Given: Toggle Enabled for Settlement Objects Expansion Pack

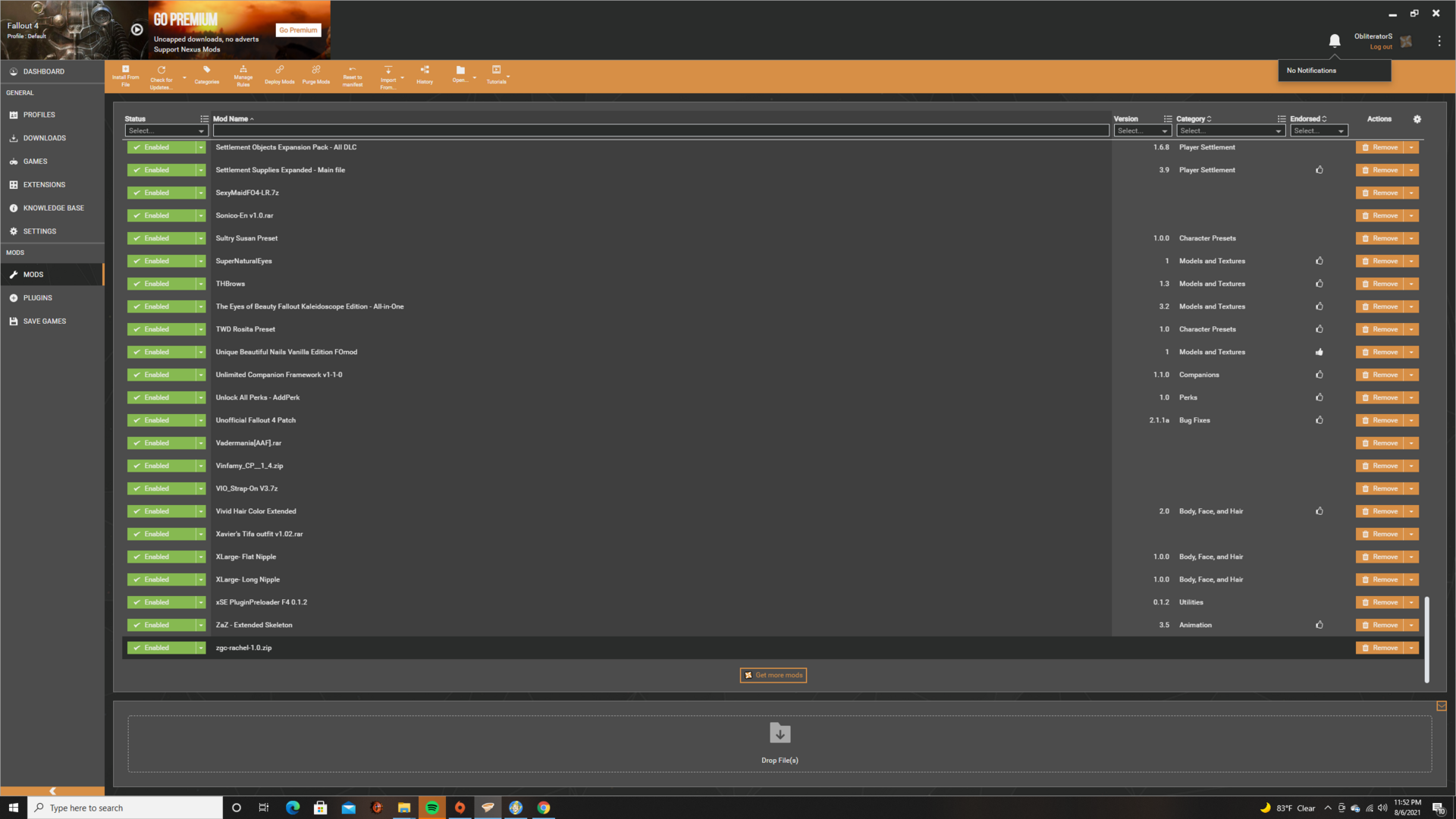Looking at the screenshot, I should [161, 147].
